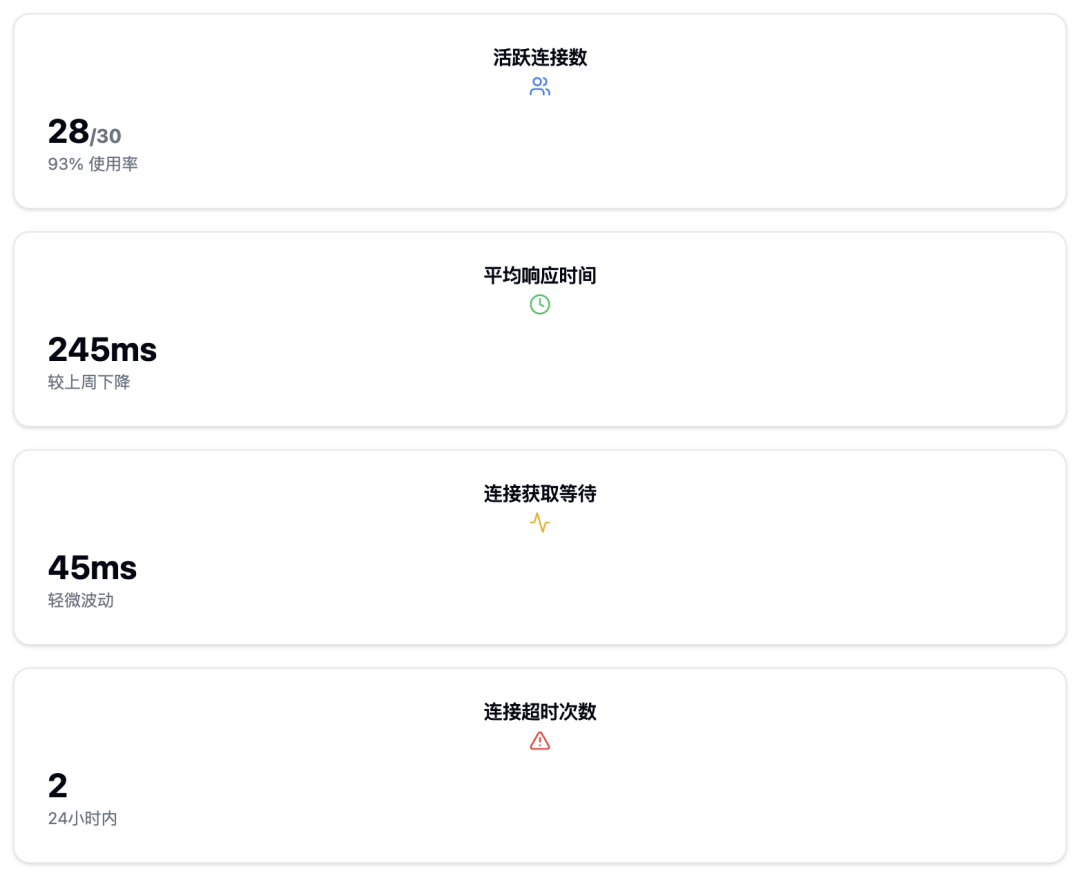This screenshot has height=878, width=1080.
Task: Click the 28 active connections value
Action: click(x=68, y=132)
